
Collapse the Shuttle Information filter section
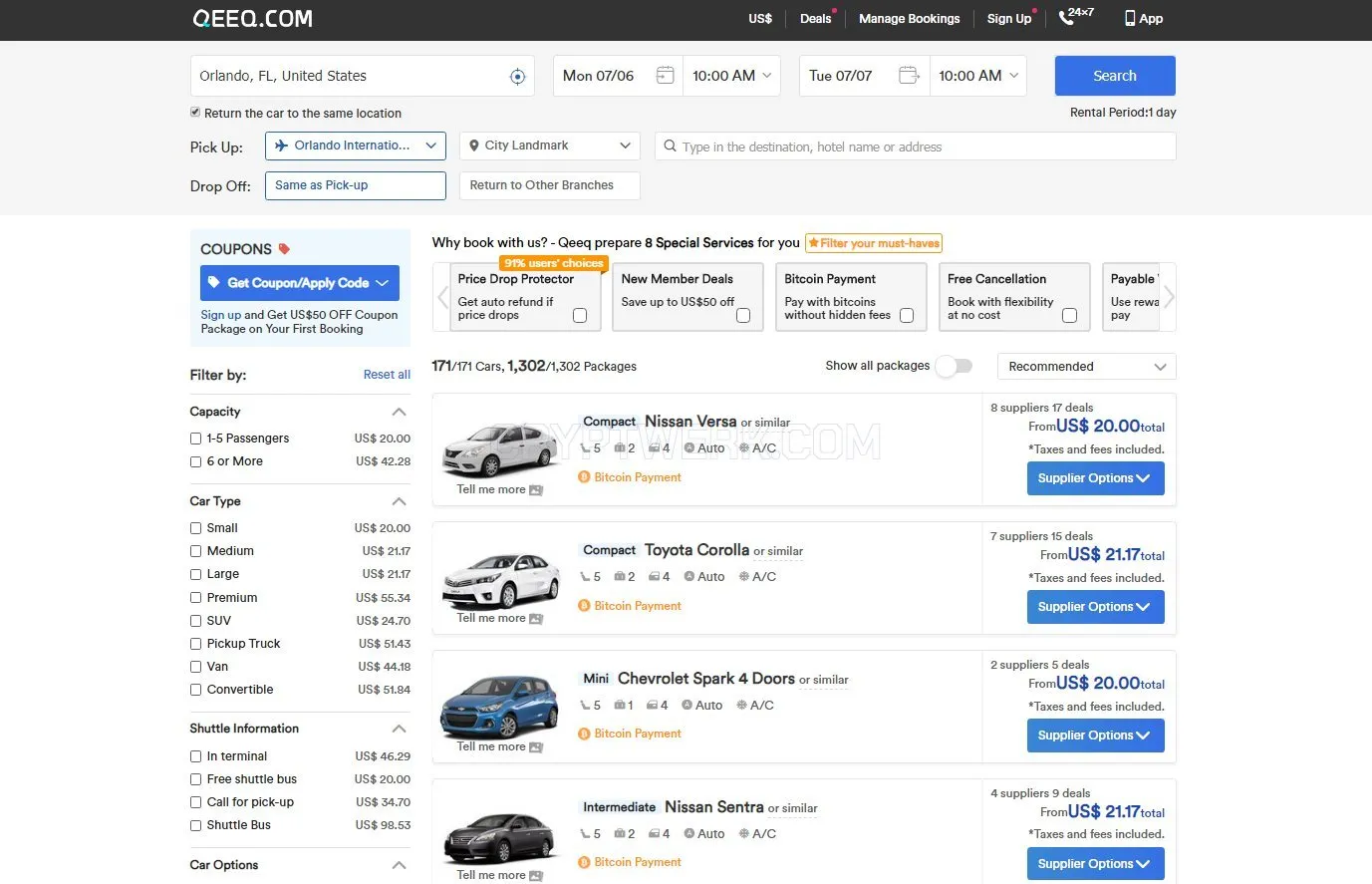coord(400,729)
